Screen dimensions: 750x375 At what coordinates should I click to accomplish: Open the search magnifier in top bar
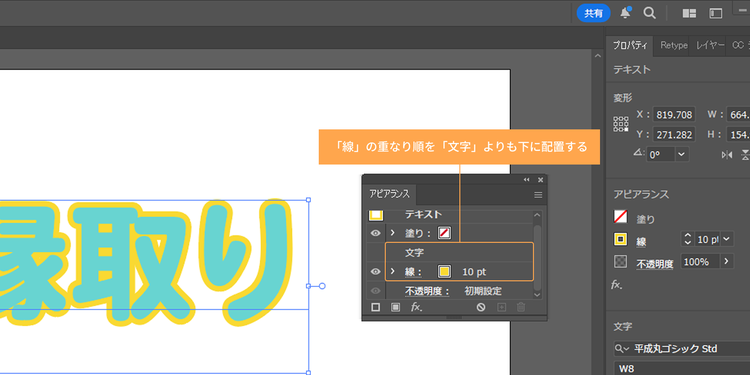[649, 13]
